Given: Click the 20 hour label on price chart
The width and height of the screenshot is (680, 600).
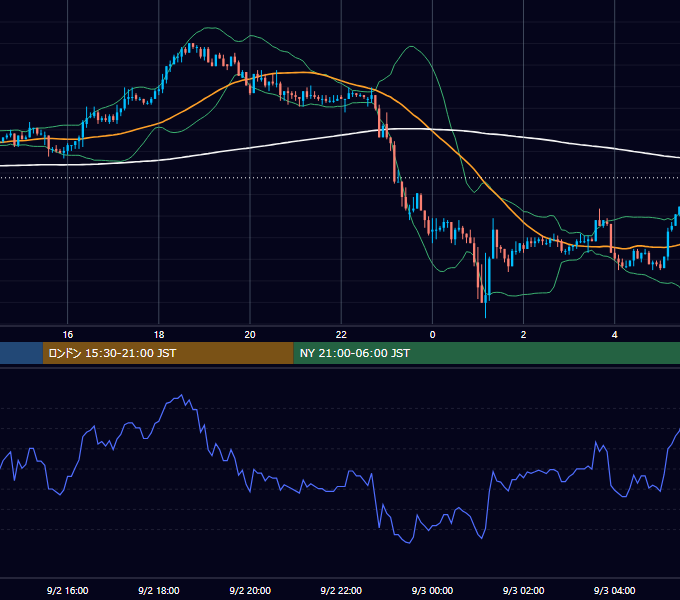Looking at the screenshot, I should (x=250, y=335).
